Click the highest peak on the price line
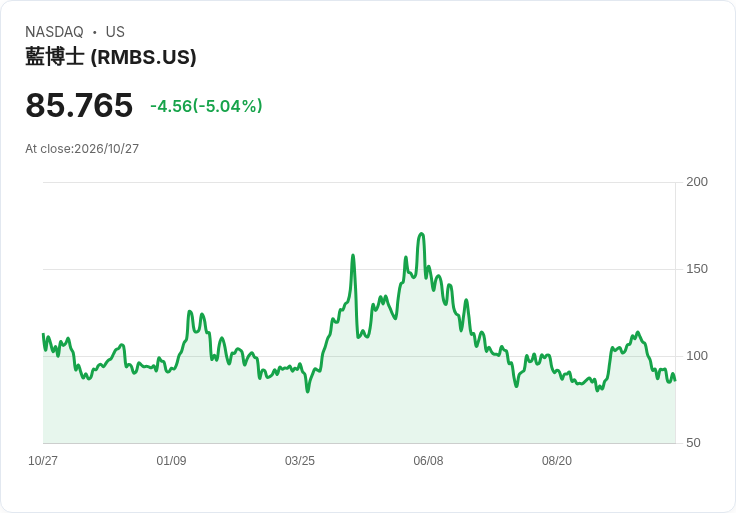The image size is (736, 513). point(421,234)
